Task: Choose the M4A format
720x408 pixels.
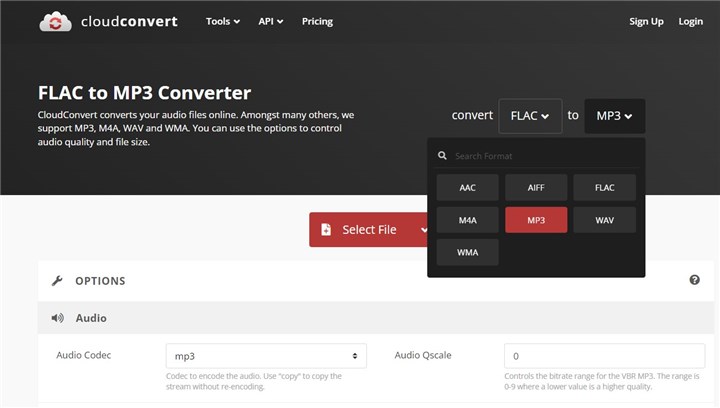Action: click(x=467, y=220)
